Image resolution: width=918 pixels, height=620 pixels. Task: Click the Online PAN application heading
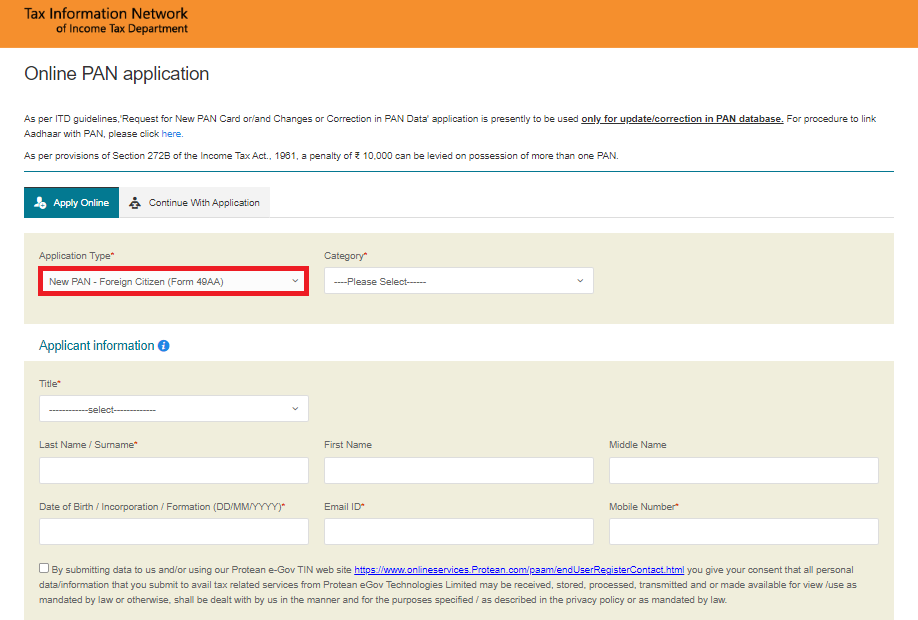point(116,74)
